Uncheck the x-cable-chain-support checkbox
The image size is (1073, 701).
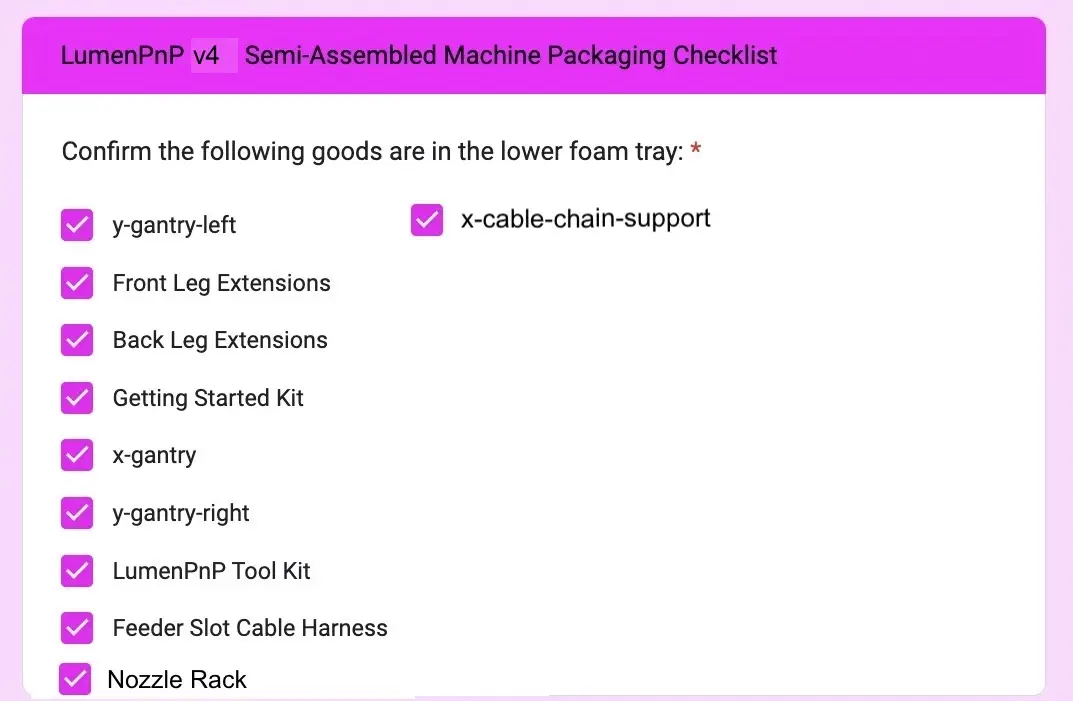[427, 220]
